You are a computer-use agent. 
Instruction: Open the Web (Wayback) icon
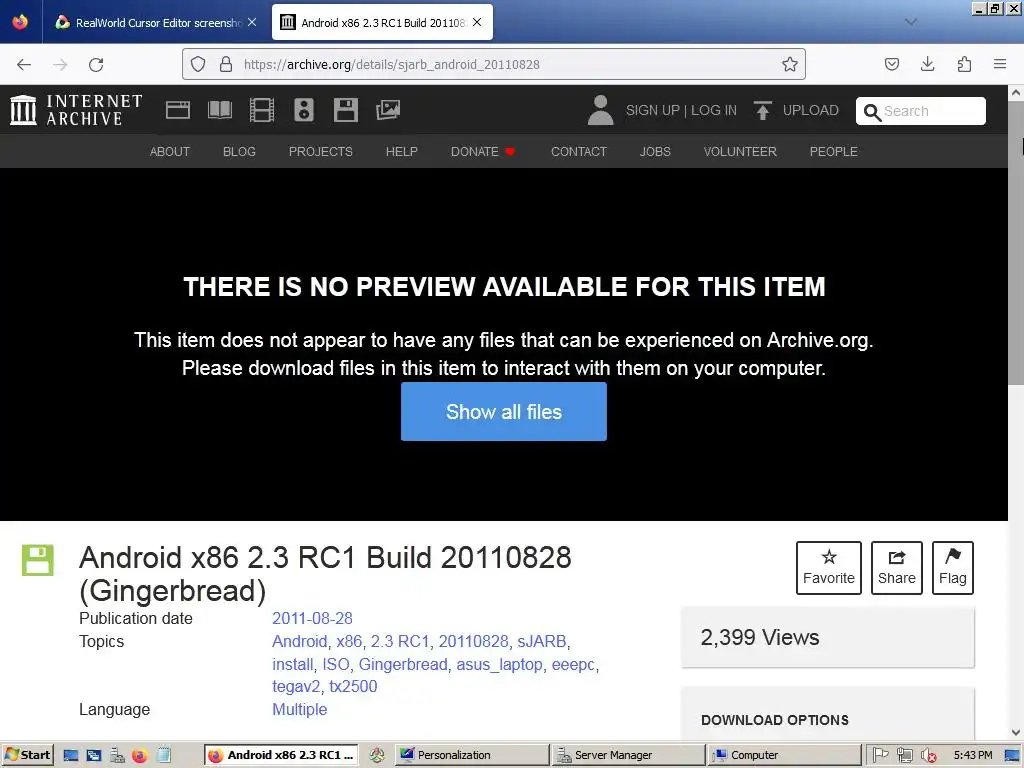178,110
